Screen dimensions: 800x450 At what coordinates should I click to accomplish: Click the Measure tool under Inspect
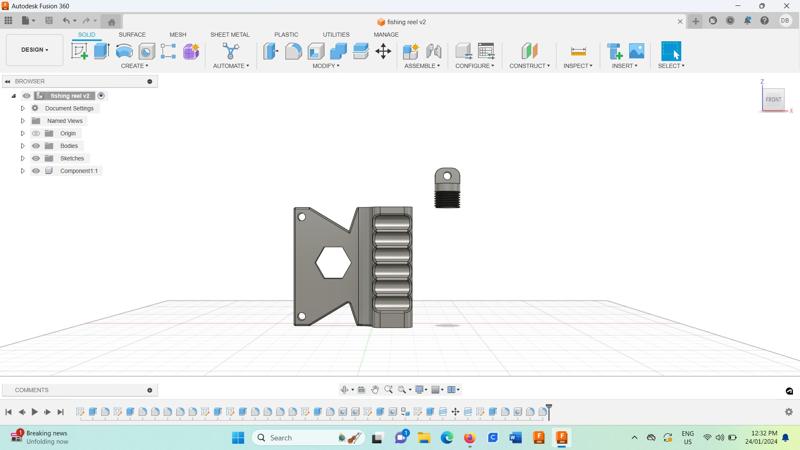click(x=577, y=51)
